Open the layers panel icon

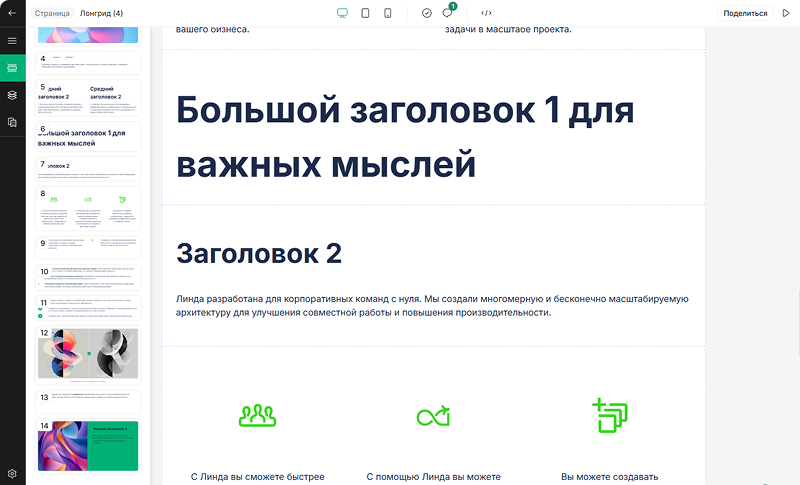click(x=12, y=95)
